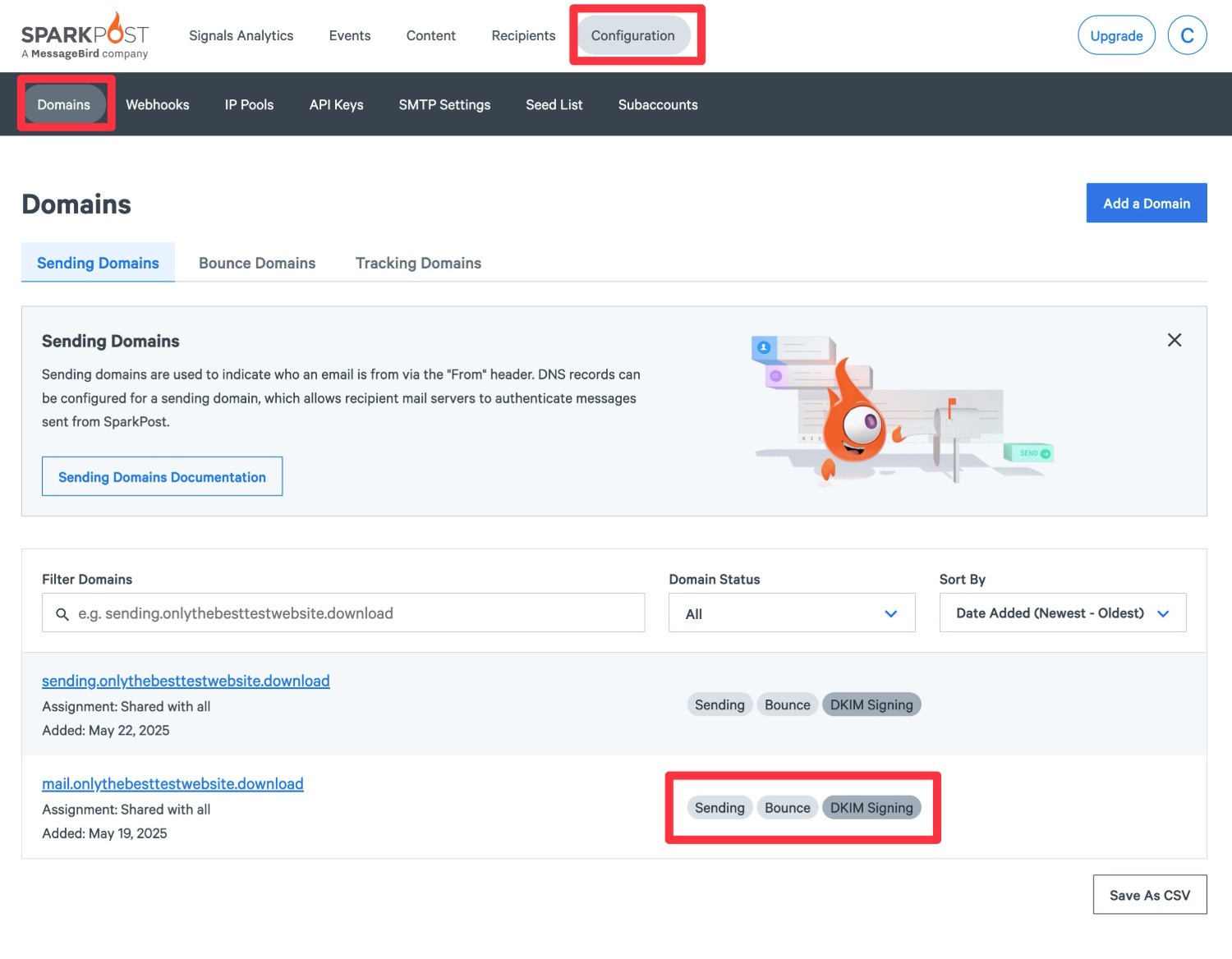Open the Seed List page
The height and width of the screenshot is (959, 1232).
tap(554, 104)
